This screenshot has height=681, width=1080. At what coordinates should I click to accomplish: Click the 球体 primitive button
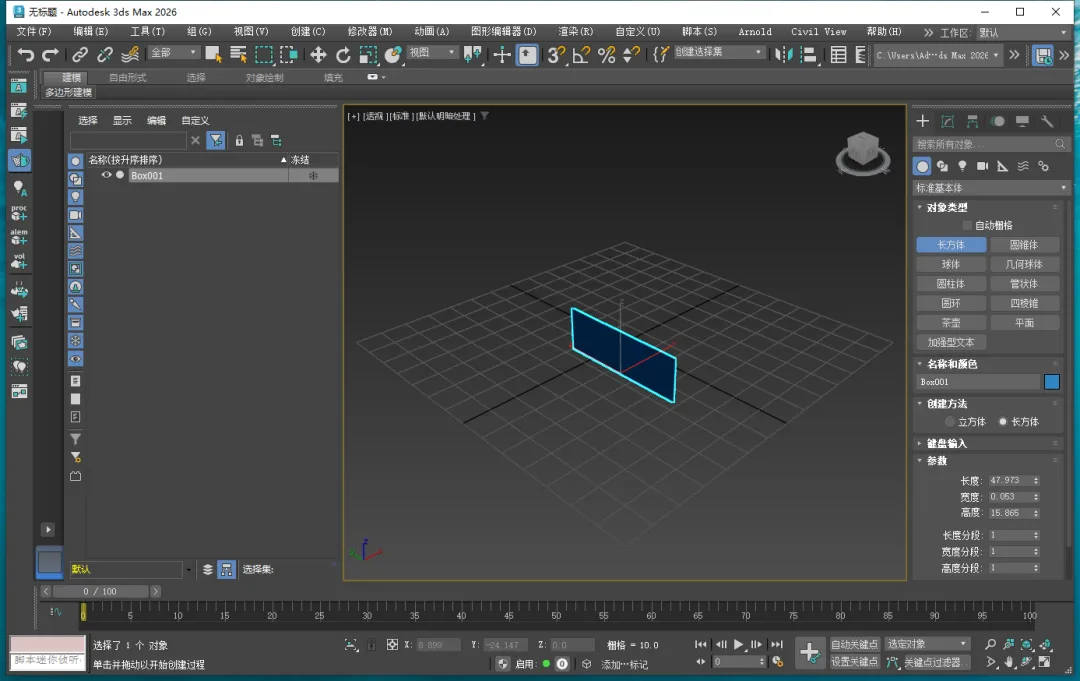951,264
